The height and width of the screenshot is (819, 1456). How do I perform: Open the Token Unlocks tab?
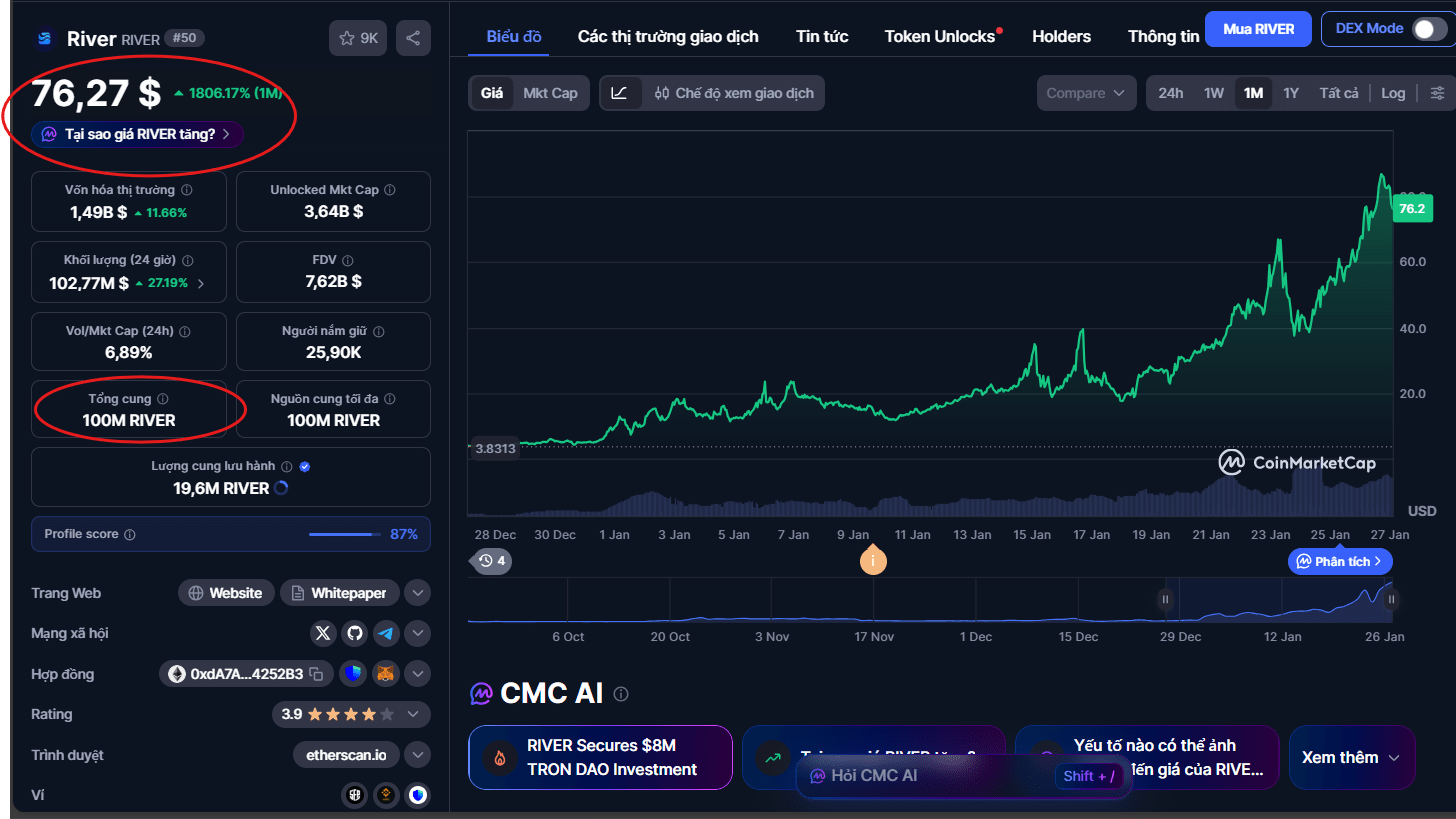pyautogui.click(x=939, y=36)
